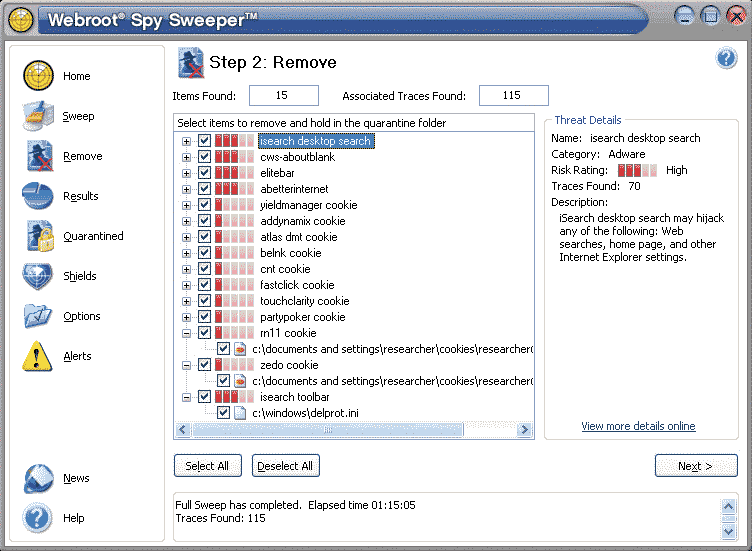Click Items Found field showing 15
Screen dimensions: 752x551
pos(284,95)
